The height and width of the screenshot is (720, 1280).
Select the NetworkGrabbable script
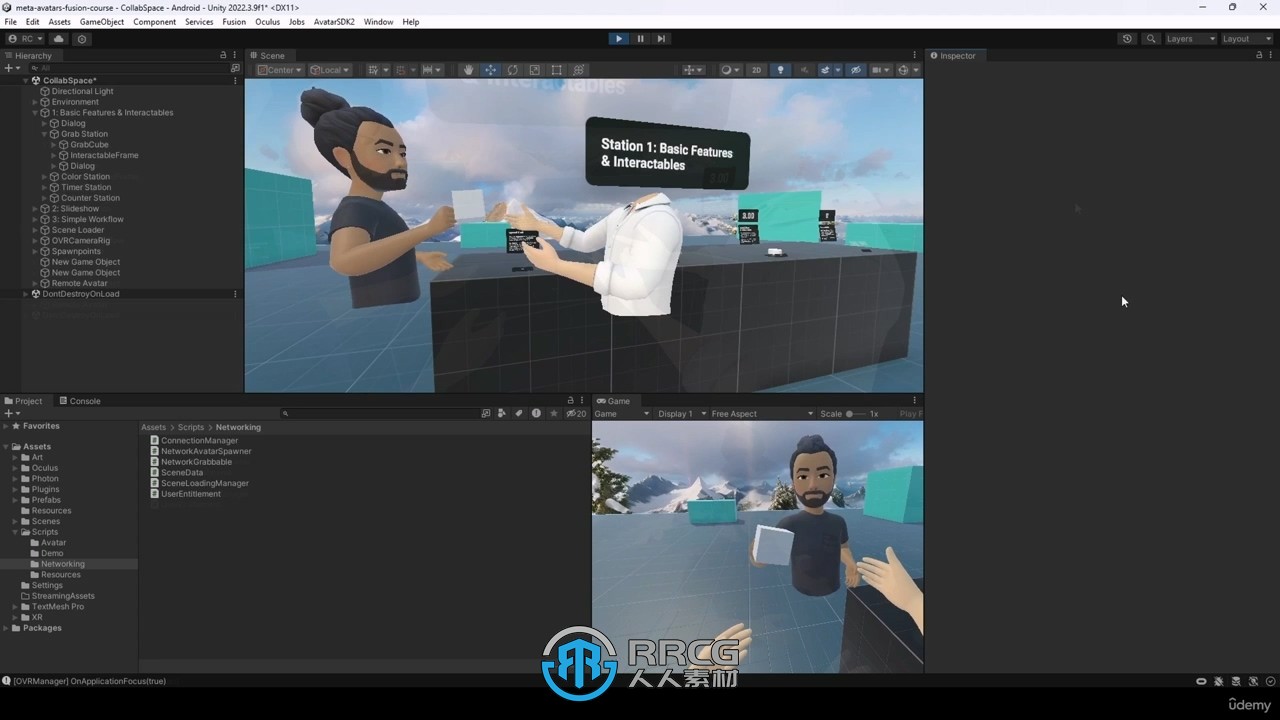tap(196, 462)
